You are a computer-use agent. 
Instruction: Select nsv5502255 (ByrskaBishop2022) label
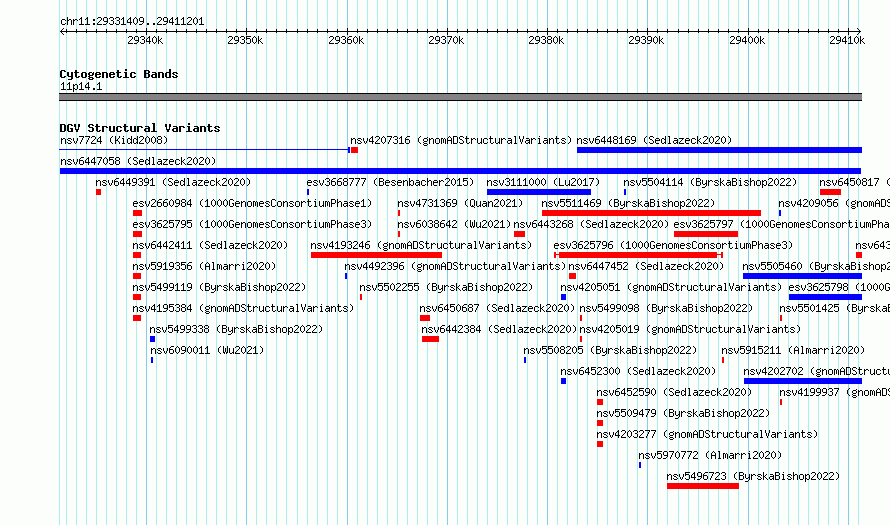446,287
